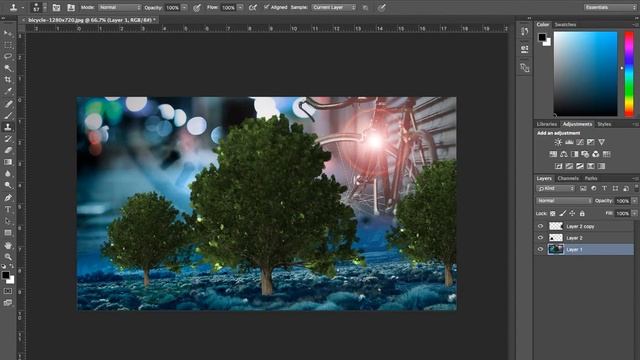Screen dimensions: 640x360
Task: Select the Pen tool
Action: click(8, 198)
